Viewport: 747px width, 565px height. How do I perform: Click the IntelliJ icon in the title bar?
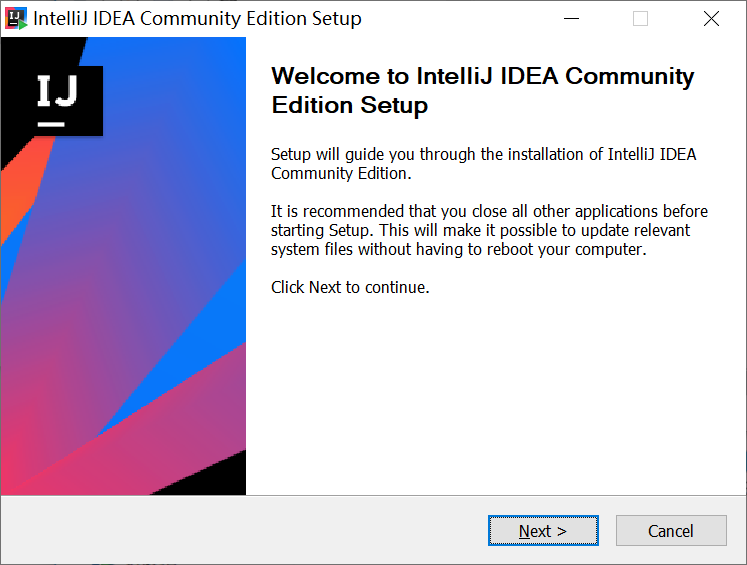pos(17,19)
